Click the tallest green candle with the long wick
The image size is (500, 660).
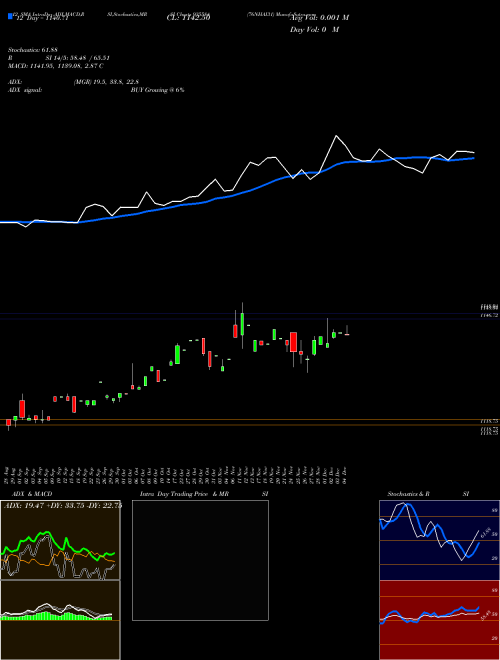click(242, 325)
